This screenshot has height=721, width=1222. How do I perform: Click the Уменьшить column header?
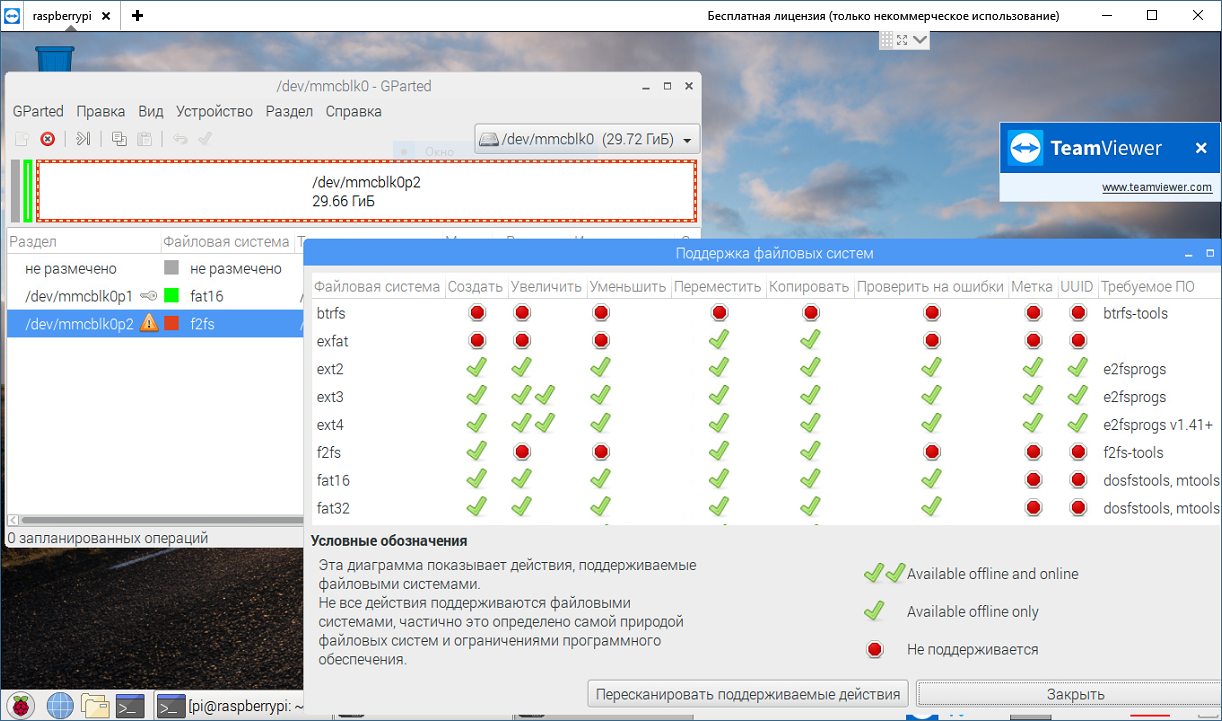pos(628,286)
